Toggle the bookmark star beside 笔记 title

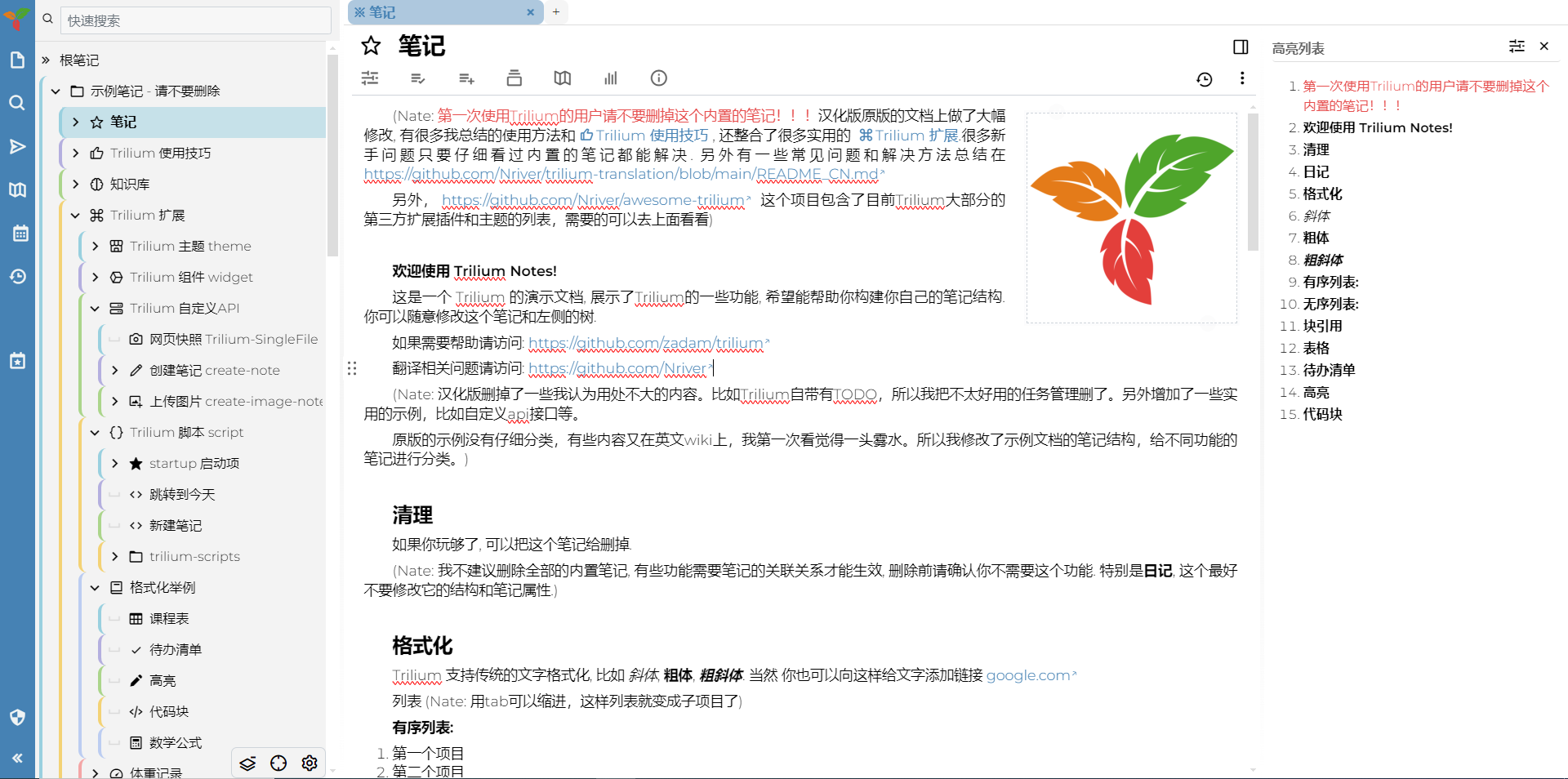(x=371, y=46)
